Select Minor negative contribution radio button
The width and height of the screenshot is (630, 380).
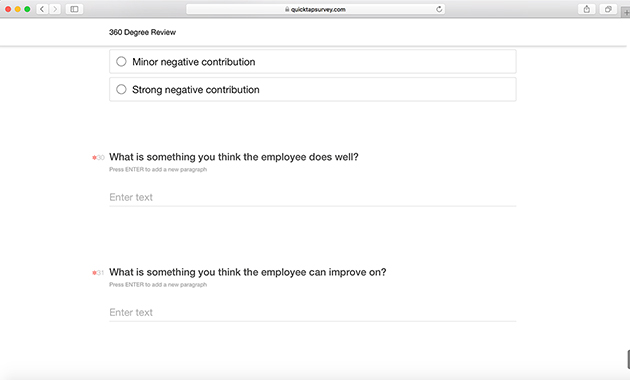click(121, 61)
